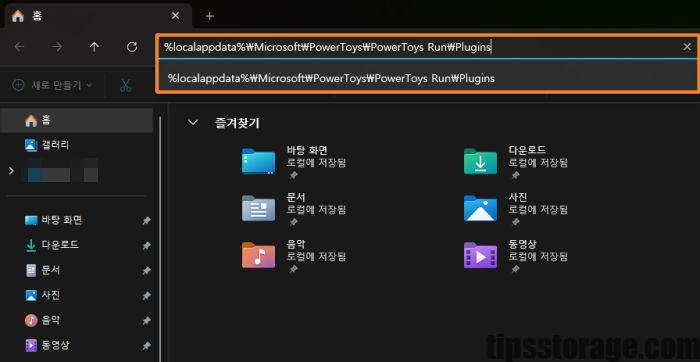Expand the blurred account item in sidebar
The width and height of the screenshot is (700, 362).
click(11, 171)
